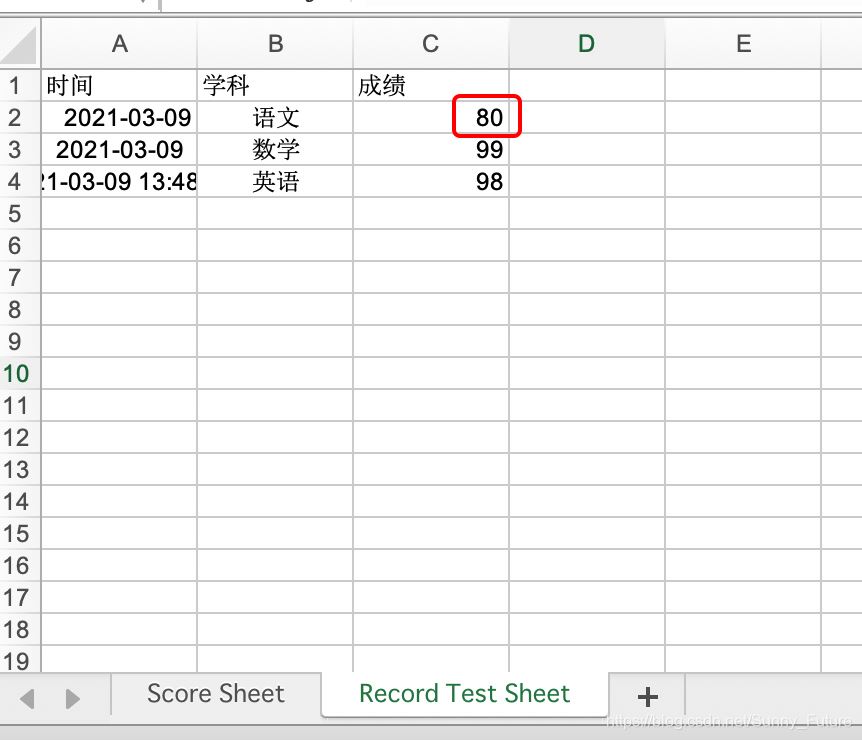Click column E header
This screenshot has width=862, height=740.
pos(743,44)
